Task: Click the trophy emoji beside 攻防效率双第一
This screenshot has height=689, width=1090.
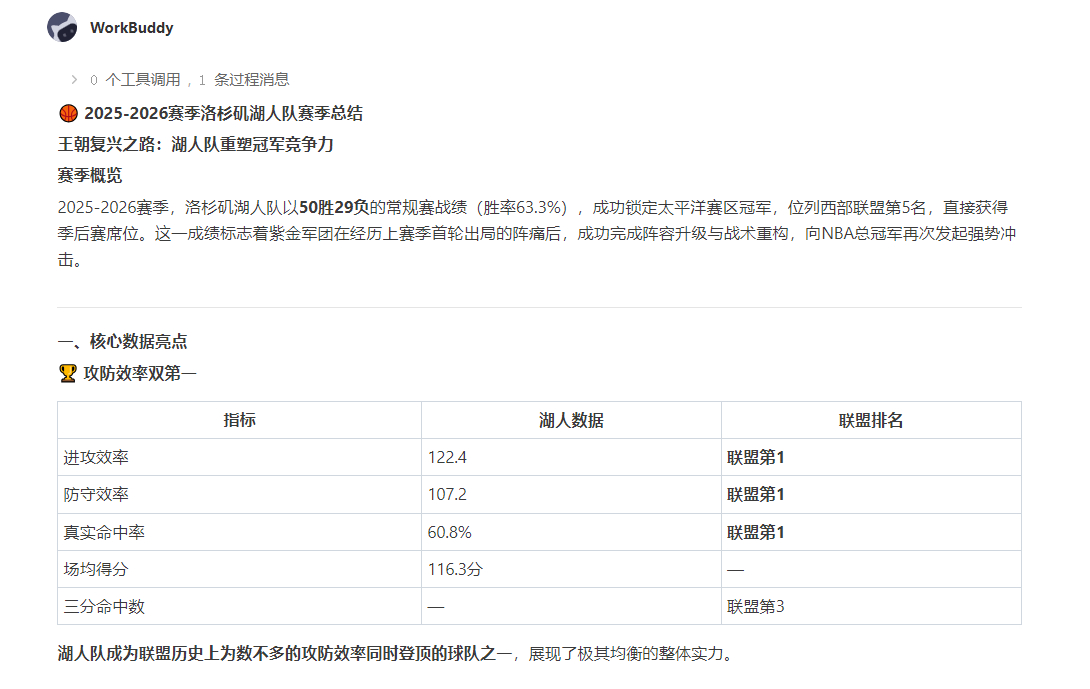Action: click(67, 373)
